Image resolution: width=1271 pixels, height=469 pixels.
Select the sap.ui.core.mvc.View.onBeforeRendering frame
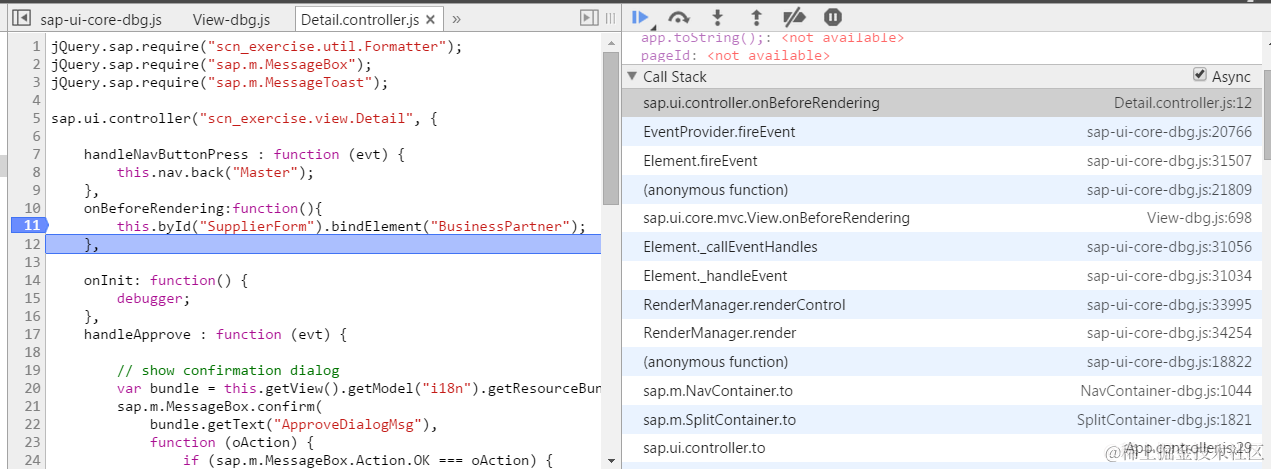pos(941,218)
